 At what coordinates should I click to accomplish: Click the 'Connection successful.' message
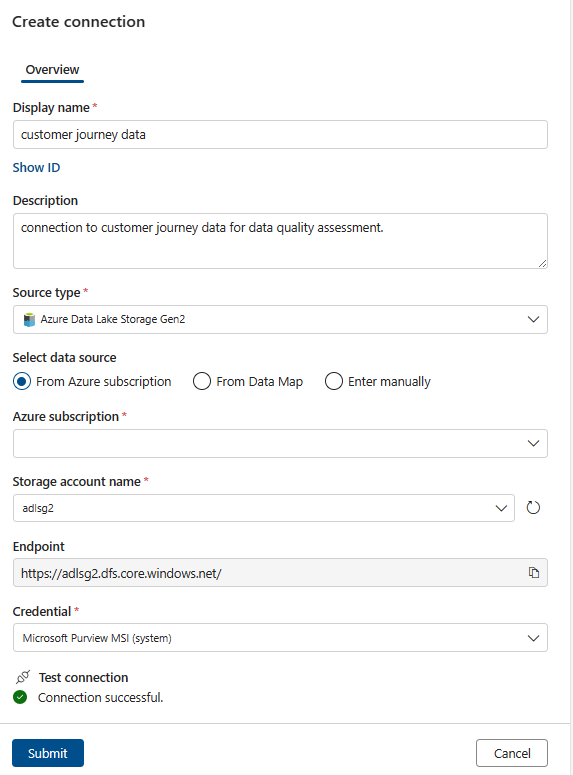pos(100,697)
